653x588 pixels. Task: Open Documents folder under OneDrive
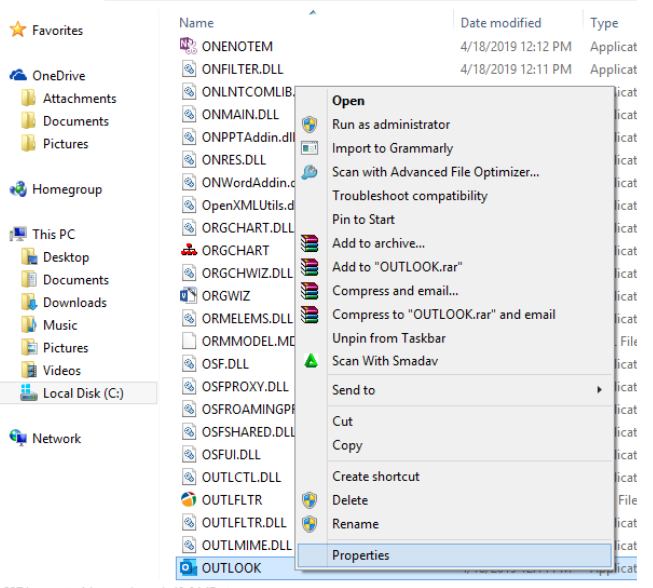click(76, 121)
